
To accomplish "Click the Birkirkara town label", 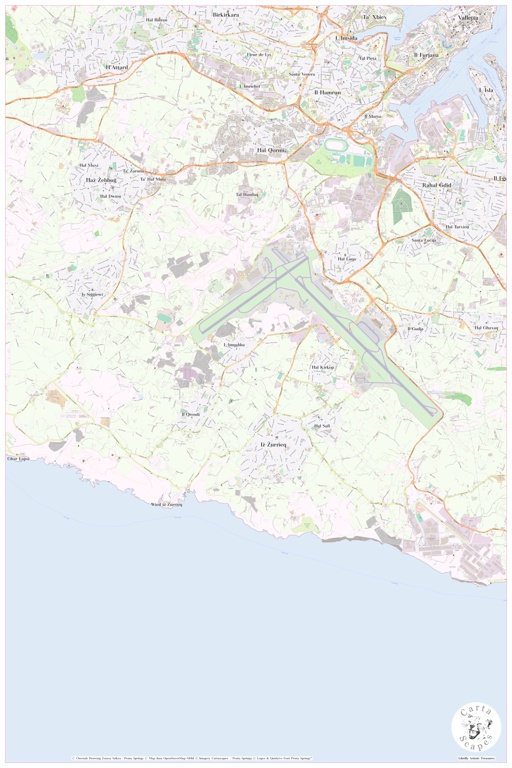I will 226,15.
